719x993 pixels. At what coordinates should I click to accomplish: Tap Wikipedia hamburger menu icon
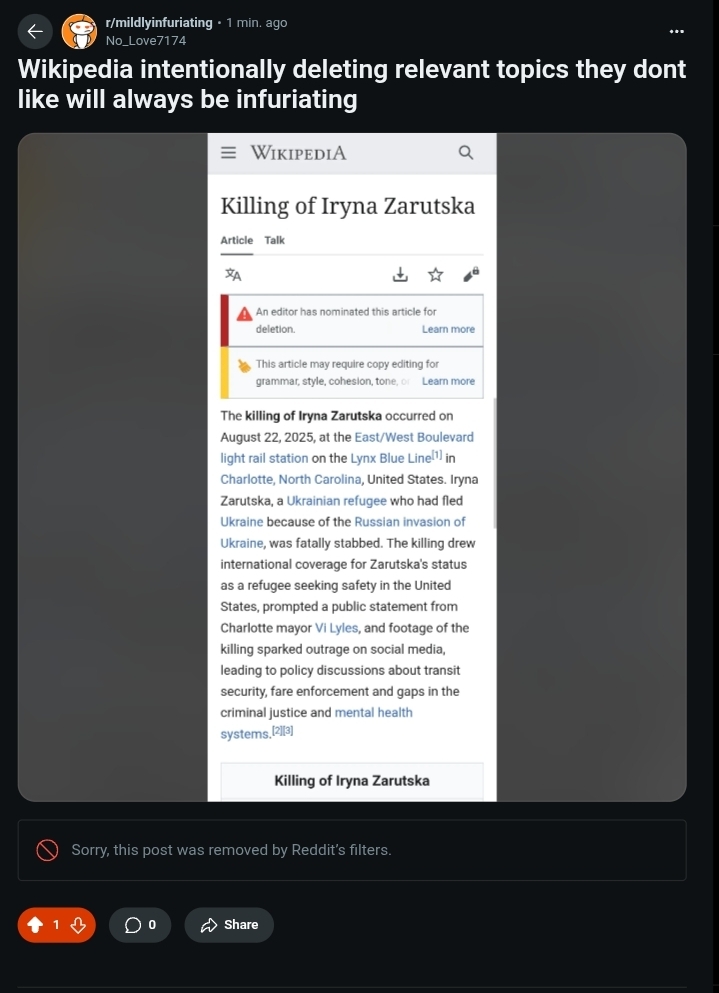point(229,153)
